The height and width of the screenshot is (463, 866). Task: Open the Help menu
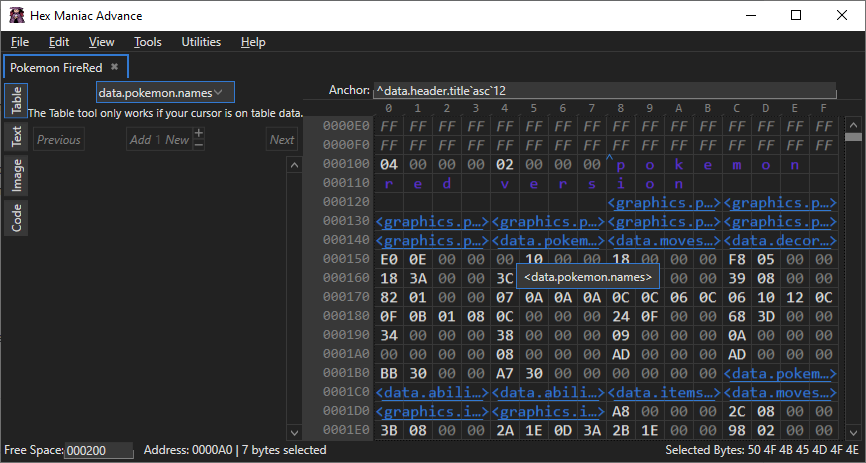(253, 42)
